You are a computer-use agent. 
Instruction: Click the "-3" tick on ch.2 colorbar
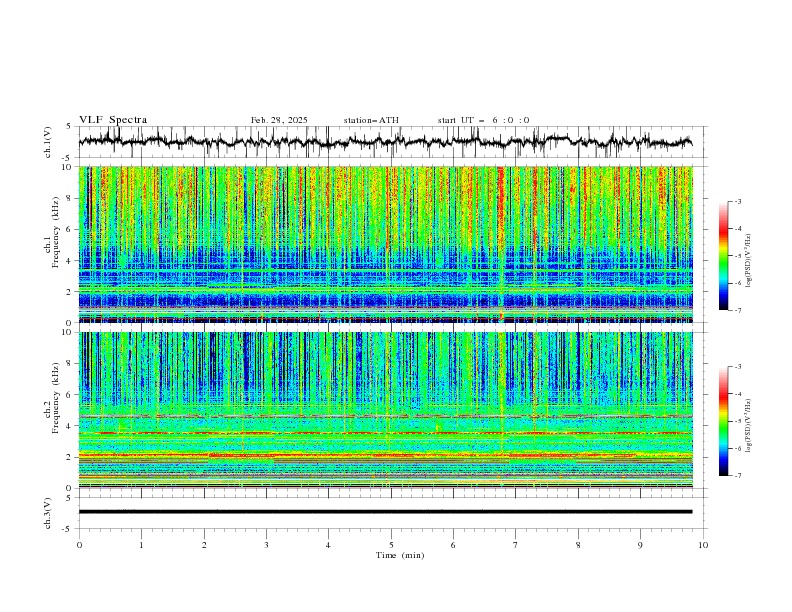[738, 367]
